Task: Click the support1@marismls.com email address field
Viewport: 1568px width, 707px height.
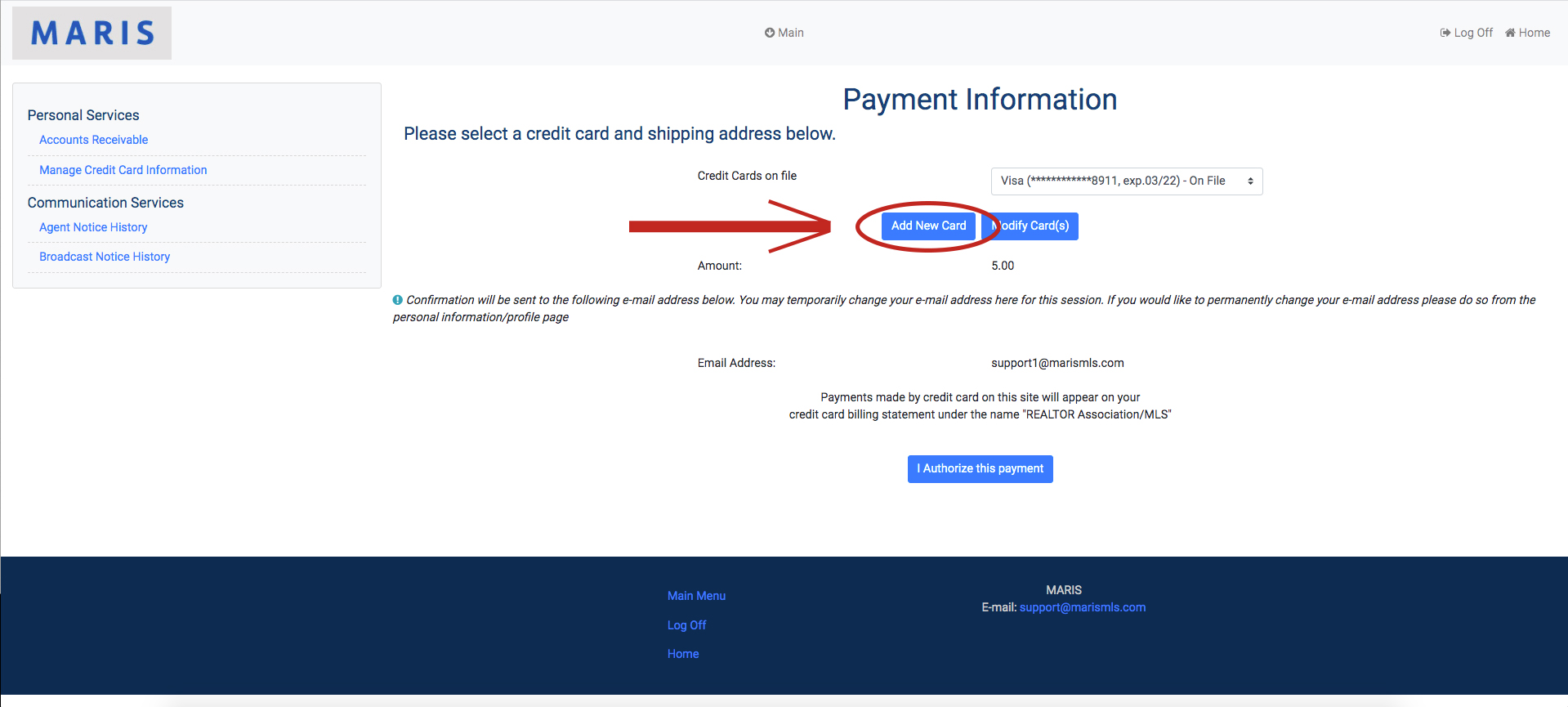Action: point(1057,363)
